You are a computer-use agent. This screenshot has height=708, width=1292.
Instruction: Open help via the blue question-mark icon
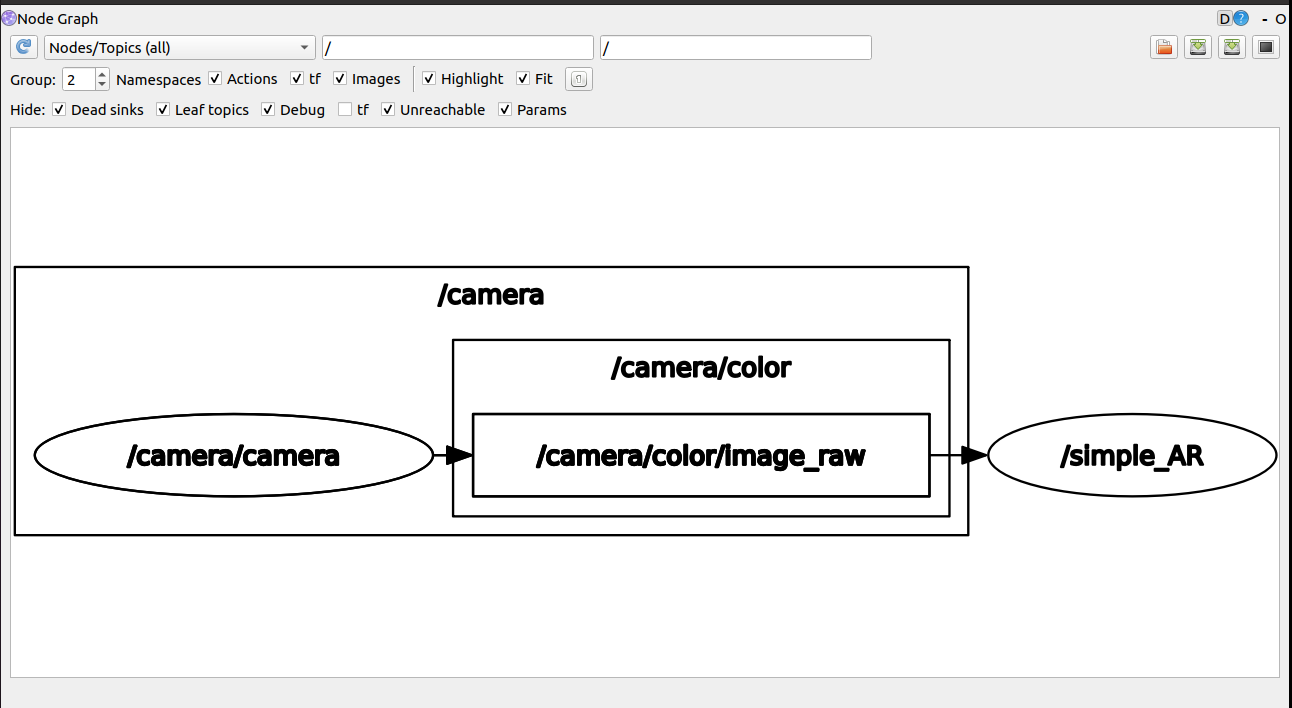coord(1241,18)
